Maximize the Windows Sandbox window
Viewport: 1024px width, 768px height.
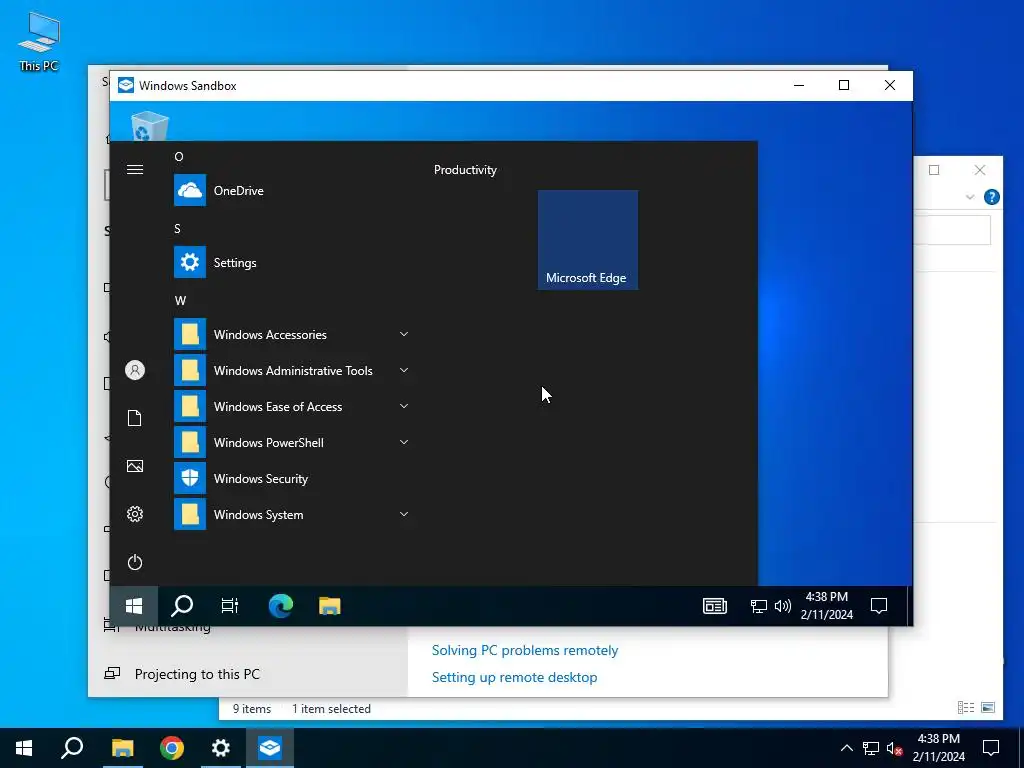[844, 85]
